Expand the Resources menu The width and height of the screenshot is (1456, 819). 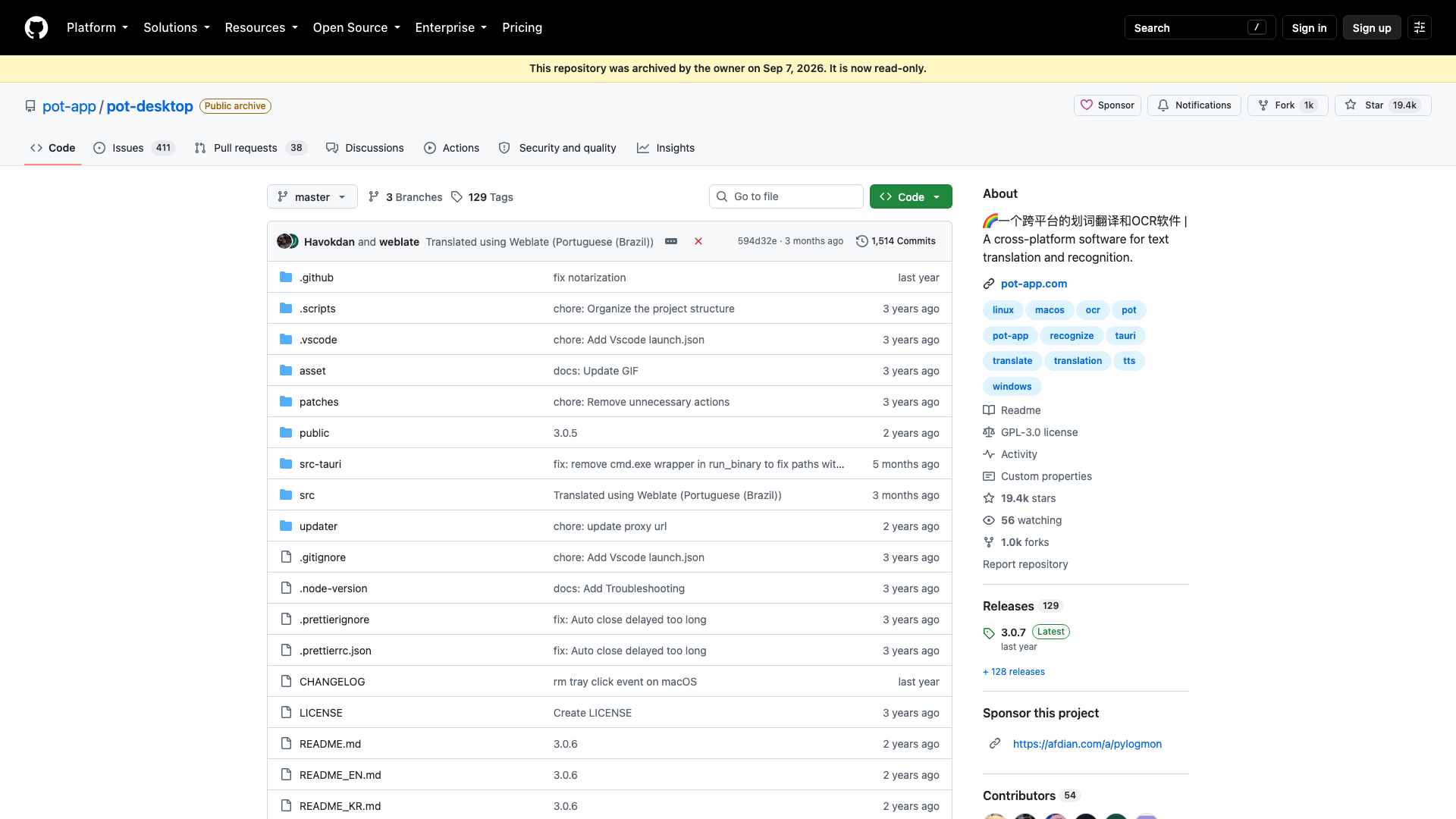261,27
